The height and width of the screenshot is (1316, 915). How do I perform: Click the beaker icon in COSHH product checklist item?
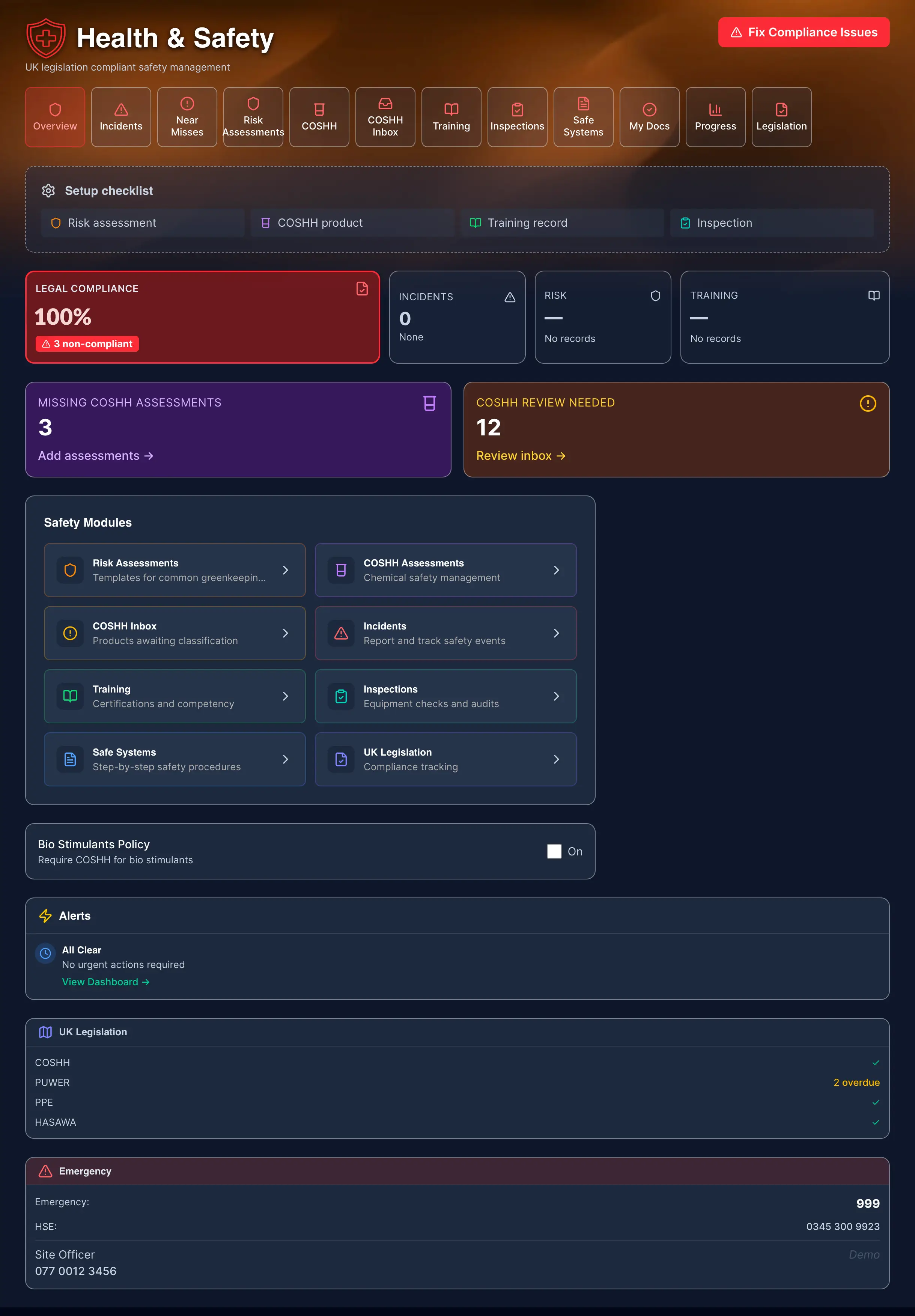pos(265,223)
